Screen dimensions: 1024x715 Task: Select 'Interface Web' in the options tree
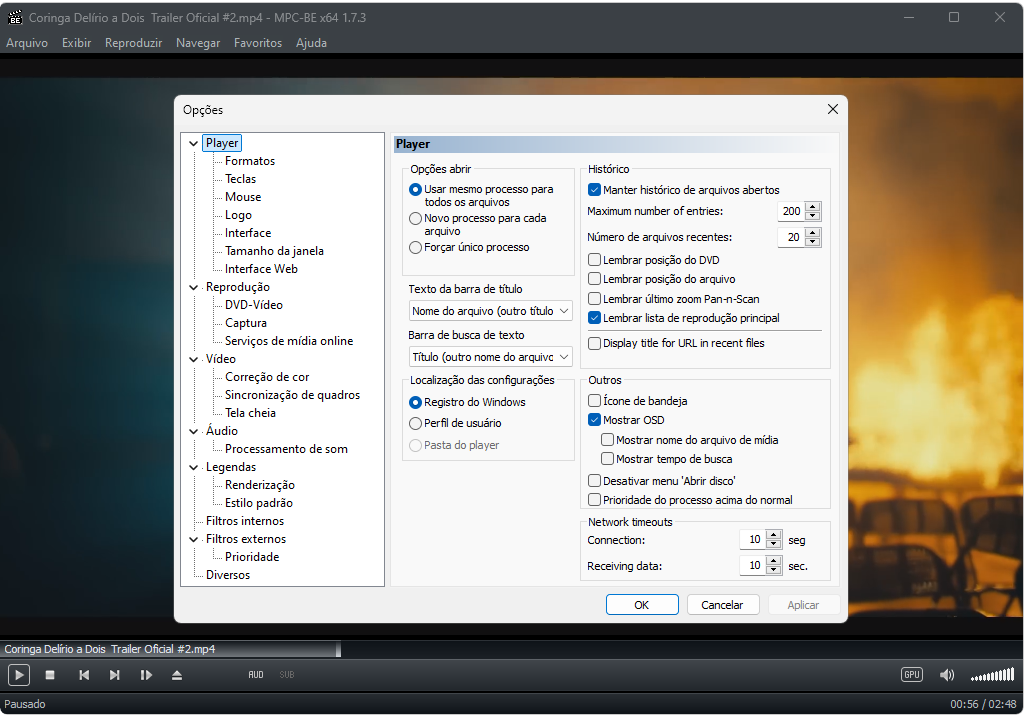261,269
